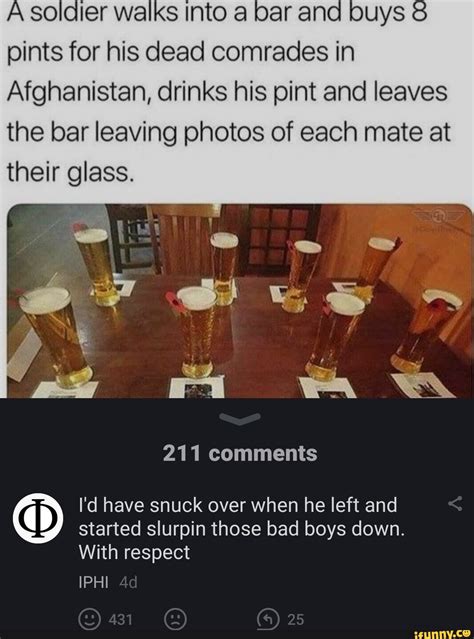Click the watermark emblem on the photo
The height and width of the screenshot is (639, 474).
[x=438, y=217]
